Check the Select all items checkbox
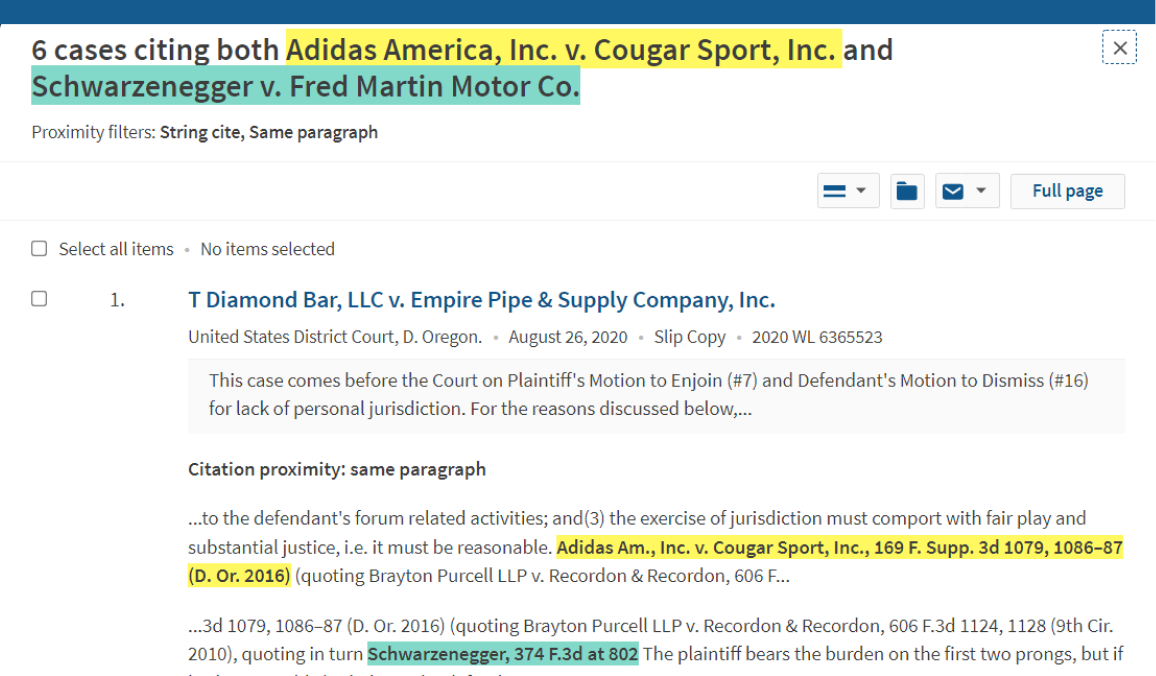This screenshot has height=676, width=1156. tap(39, 248)
